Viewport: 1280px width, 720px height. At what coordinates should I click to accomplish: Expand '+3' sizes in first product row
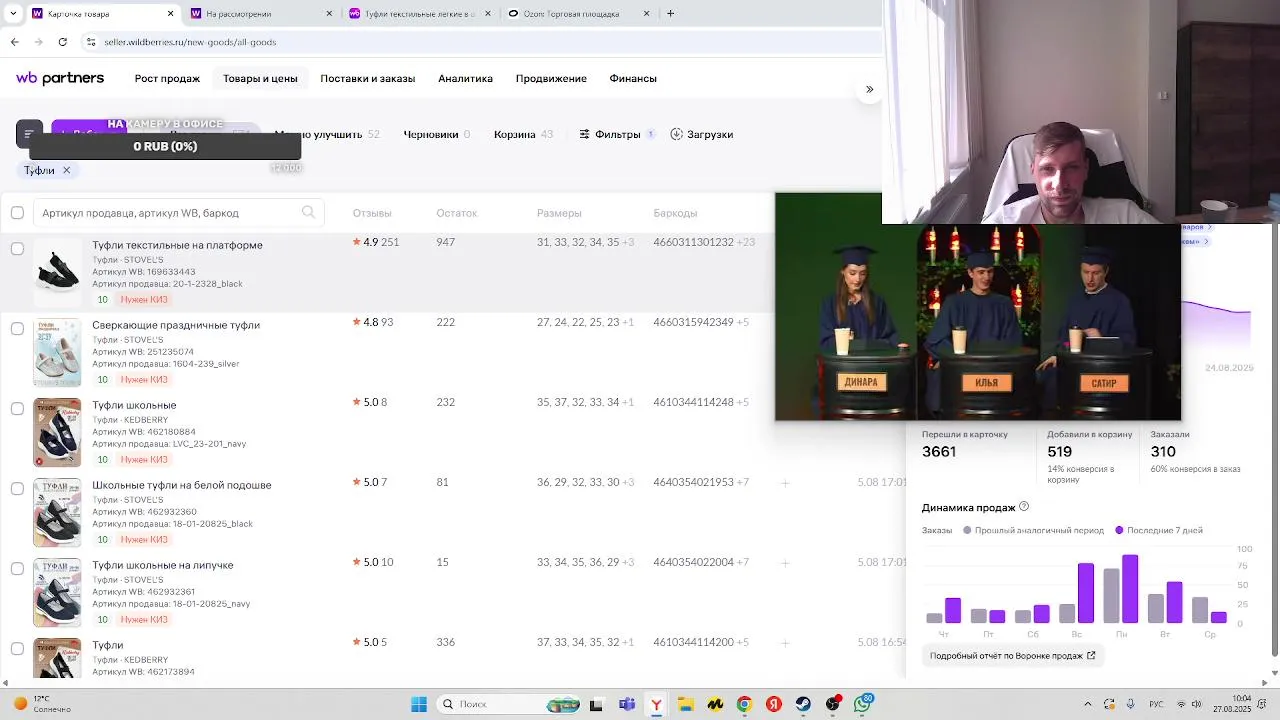pos(628,242)
